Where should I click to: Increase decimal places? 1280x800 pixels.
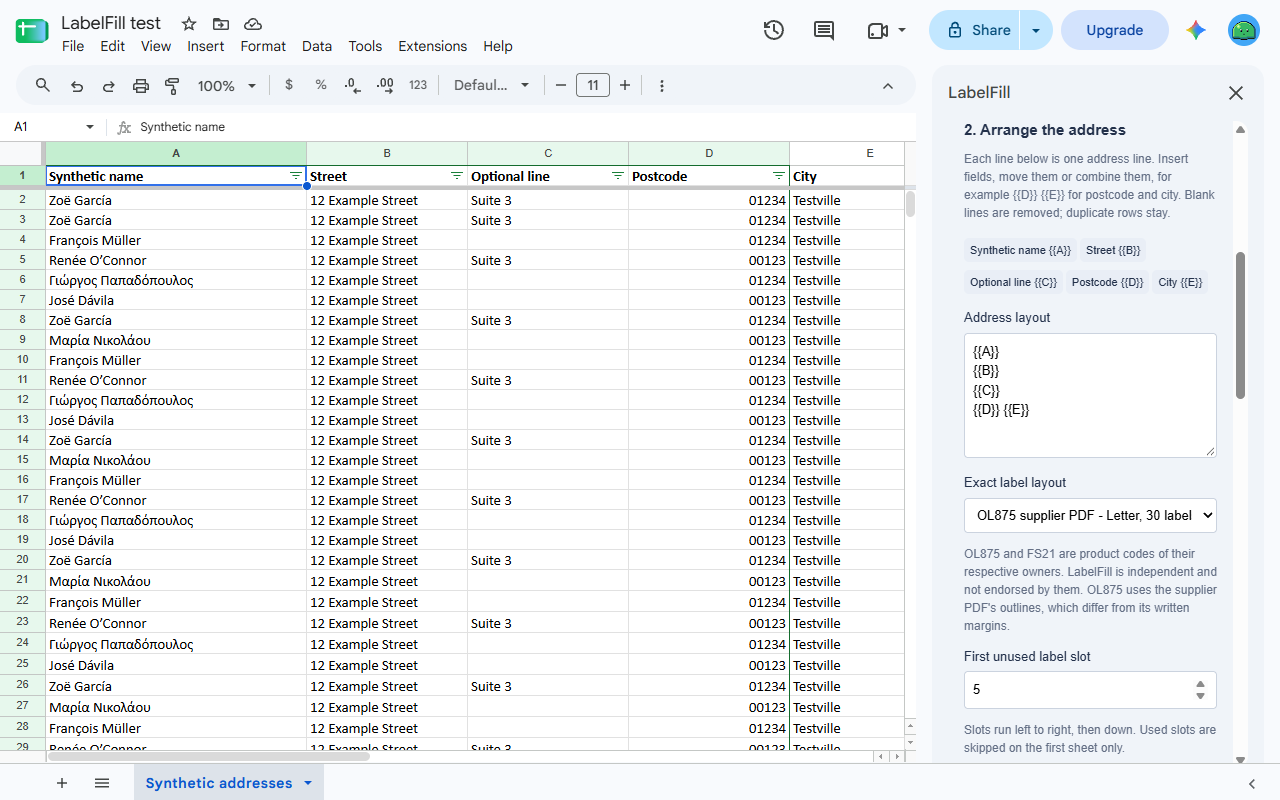pyautogui.click(x=385, y=86)
